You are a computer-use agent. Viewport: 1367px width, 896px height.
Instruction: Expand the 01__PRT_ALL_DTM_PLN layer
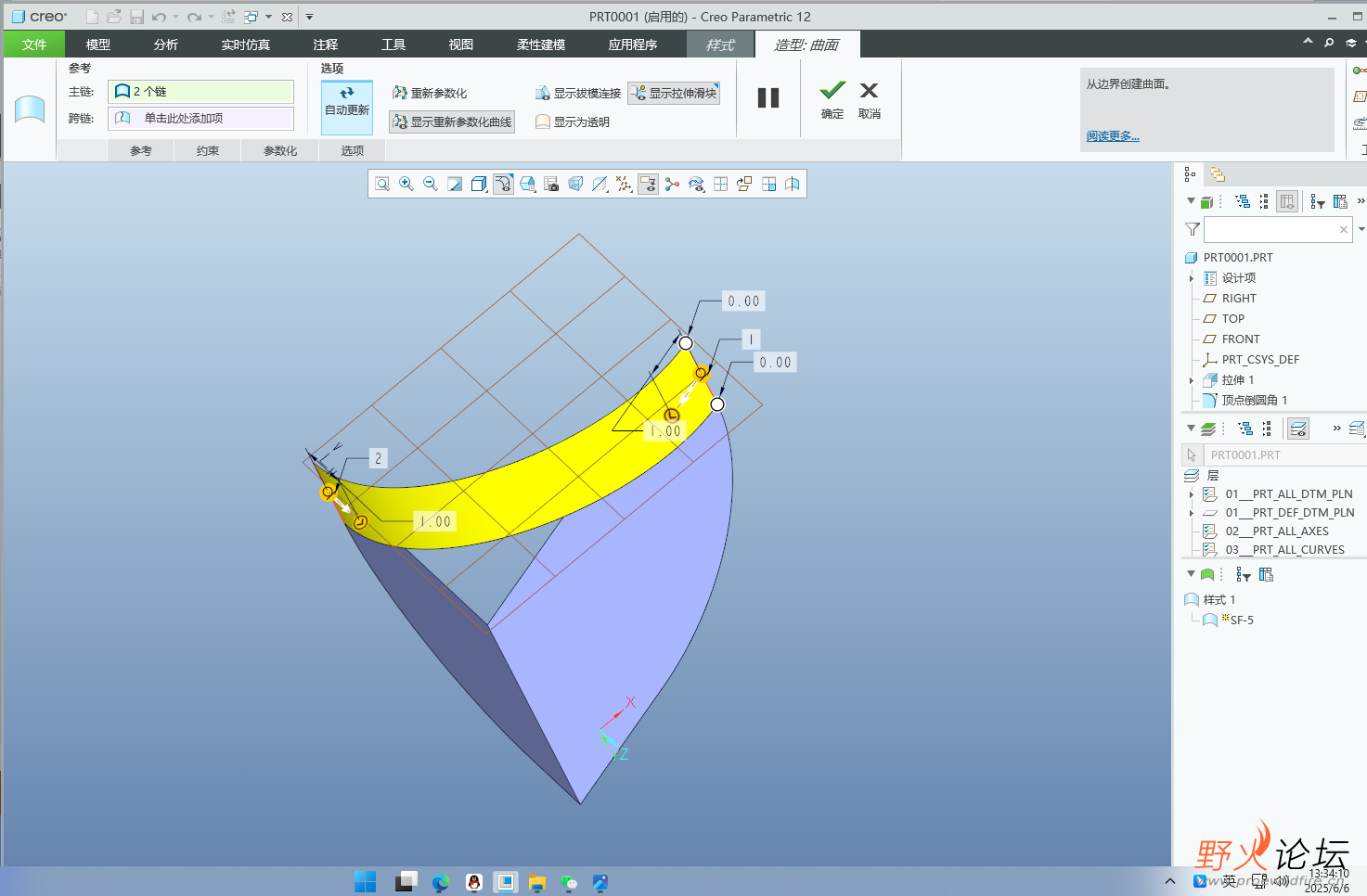pos(1192,494)
